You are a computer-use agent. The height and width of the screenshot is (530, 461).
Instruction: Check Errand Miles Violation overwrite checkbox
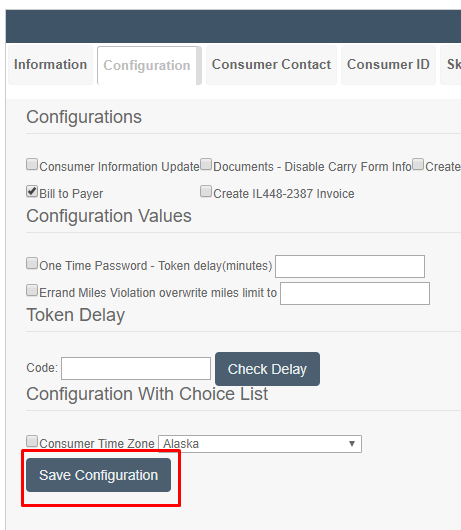(32, 290)
